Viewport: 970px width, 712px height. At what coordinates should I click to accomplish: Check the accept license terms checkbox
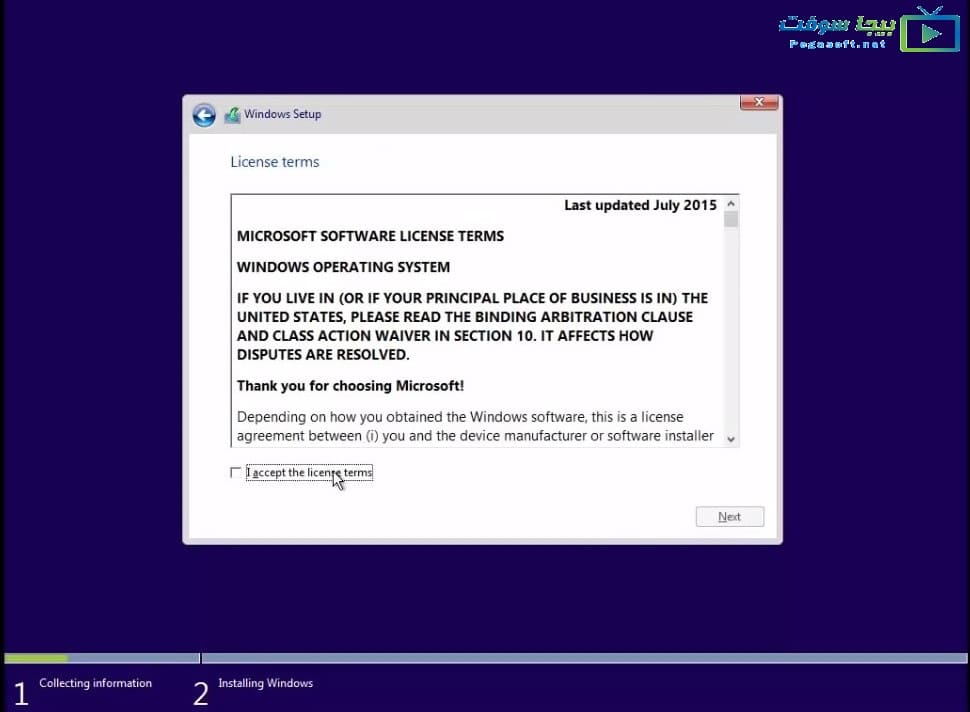tap(235, 473)
